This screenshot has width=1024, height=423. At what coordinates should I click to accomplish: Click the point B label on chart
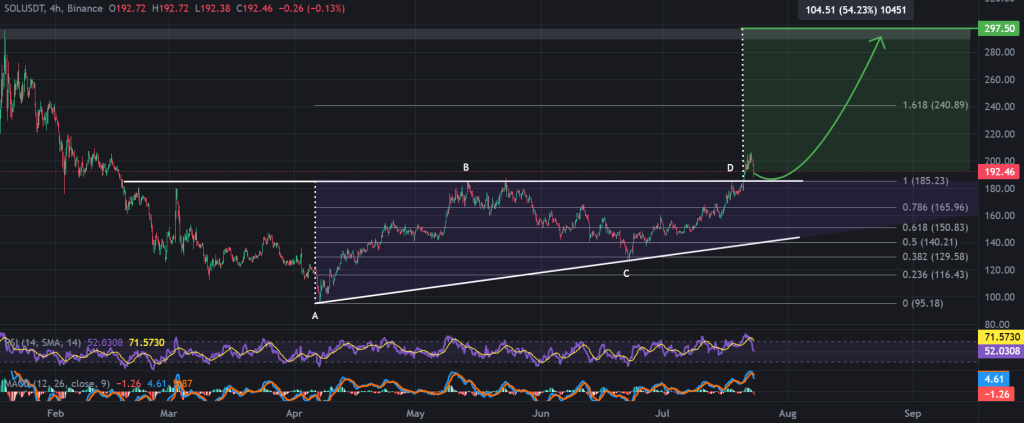click(465, 167)
